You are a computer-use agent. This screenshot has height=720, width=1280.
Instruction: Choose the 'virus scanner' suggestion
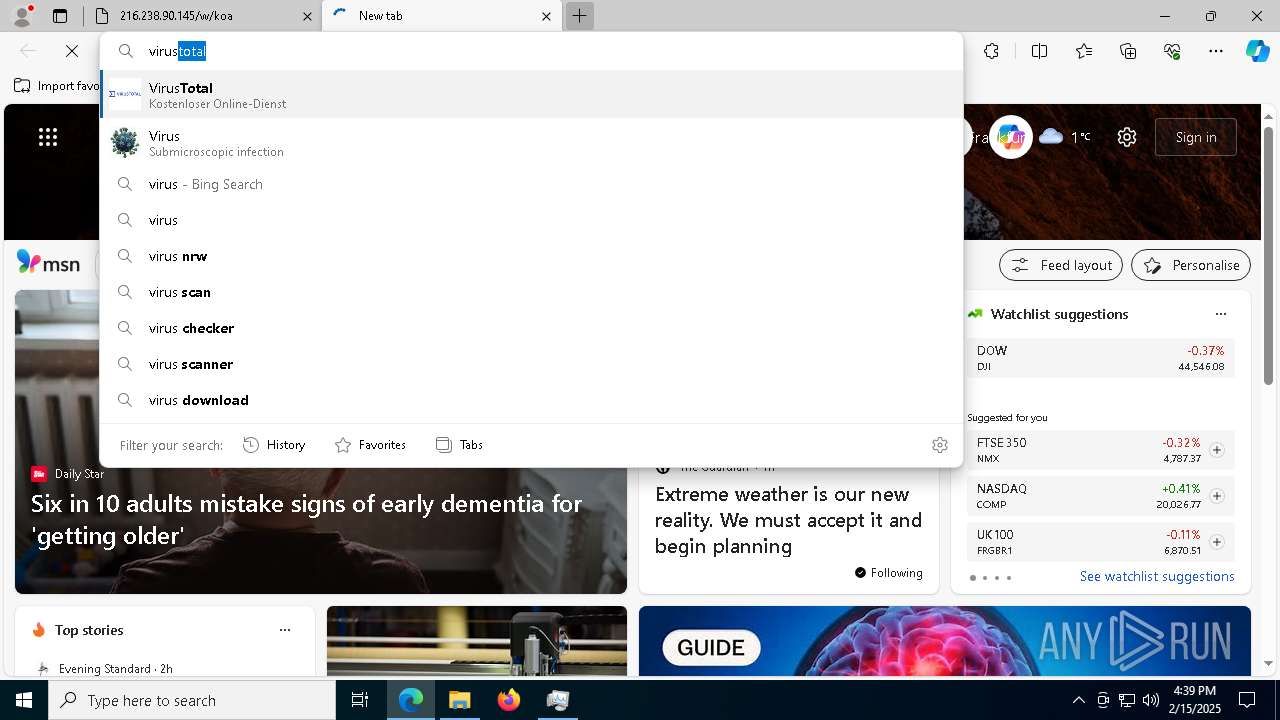click(x=531, y=364)
